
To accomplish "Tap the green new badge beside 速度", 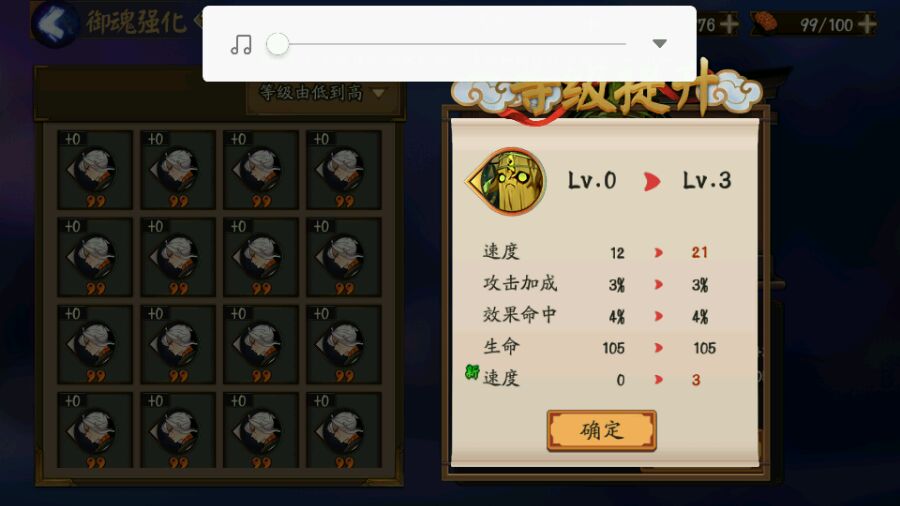I will [472, 372].
